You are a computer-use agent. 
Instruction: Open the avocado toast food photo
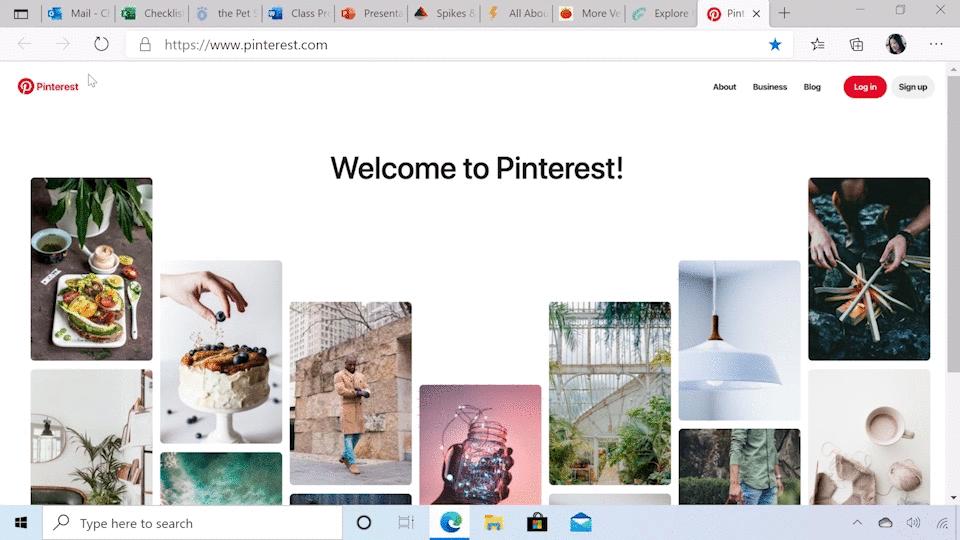tap(91, 269)
